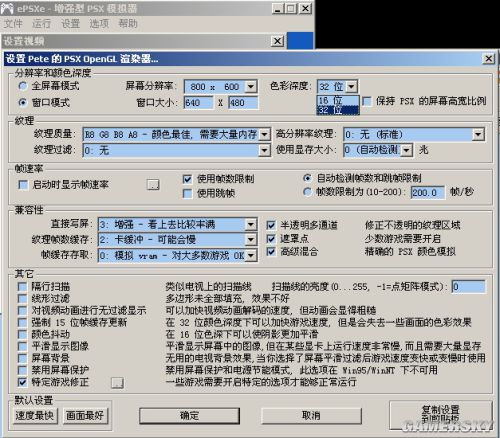Click the ePSXe gamepad icon in title bar
This screenshot has width=500, height=438.
(x=7, y=8)
